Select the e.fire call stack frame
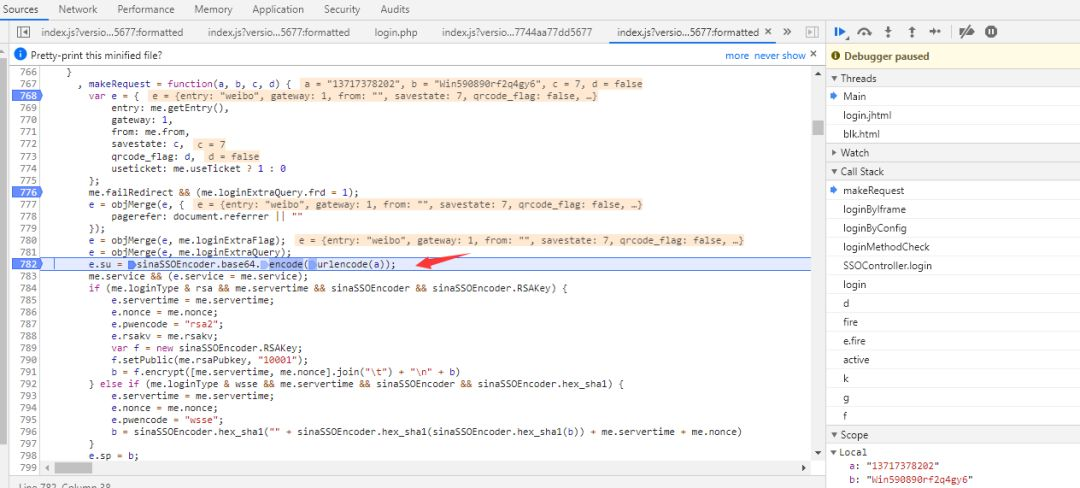The height and width of the screenshot is (488, 1080). (x=854, y=341)
